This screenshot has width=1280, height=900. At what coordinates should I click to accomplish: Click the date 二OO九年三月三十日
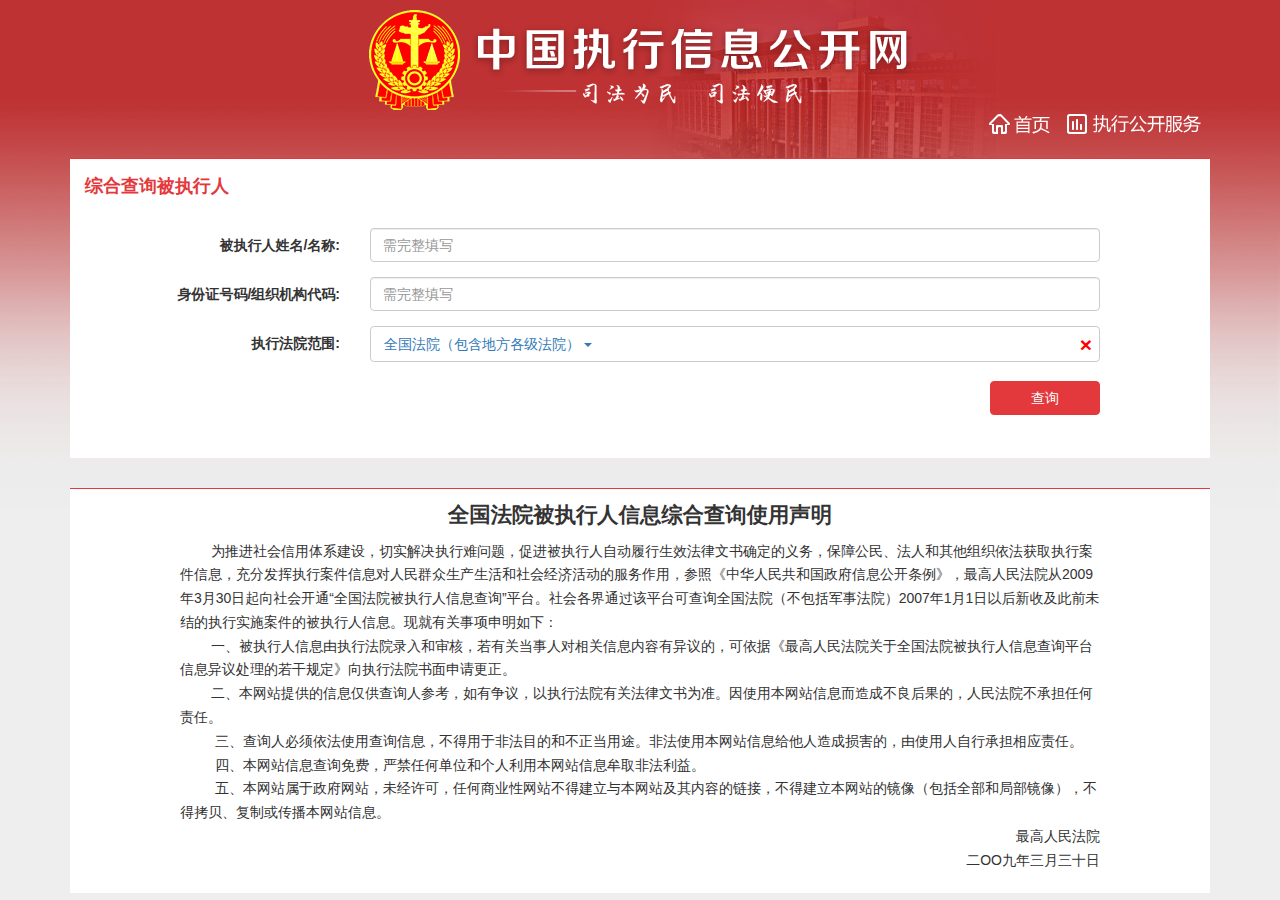[x=1033, y=860]
